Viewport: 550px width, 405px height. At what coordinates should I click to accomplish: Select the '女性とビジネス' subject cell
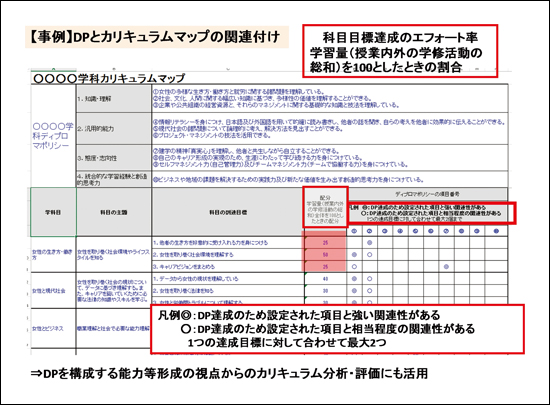pos(53,329)
